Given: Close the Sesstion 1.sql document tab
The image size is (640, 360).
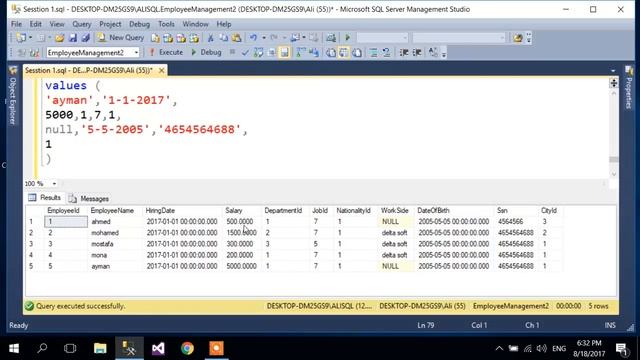Looking at the screenshot, I should [162, 71].
